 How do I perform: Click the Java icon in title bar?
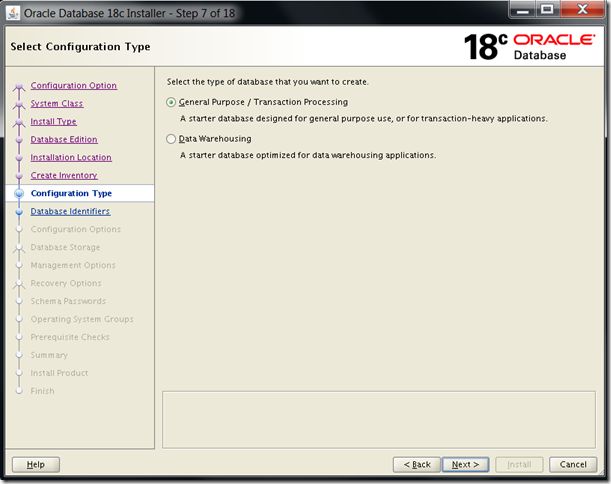(x=13, y=13)
